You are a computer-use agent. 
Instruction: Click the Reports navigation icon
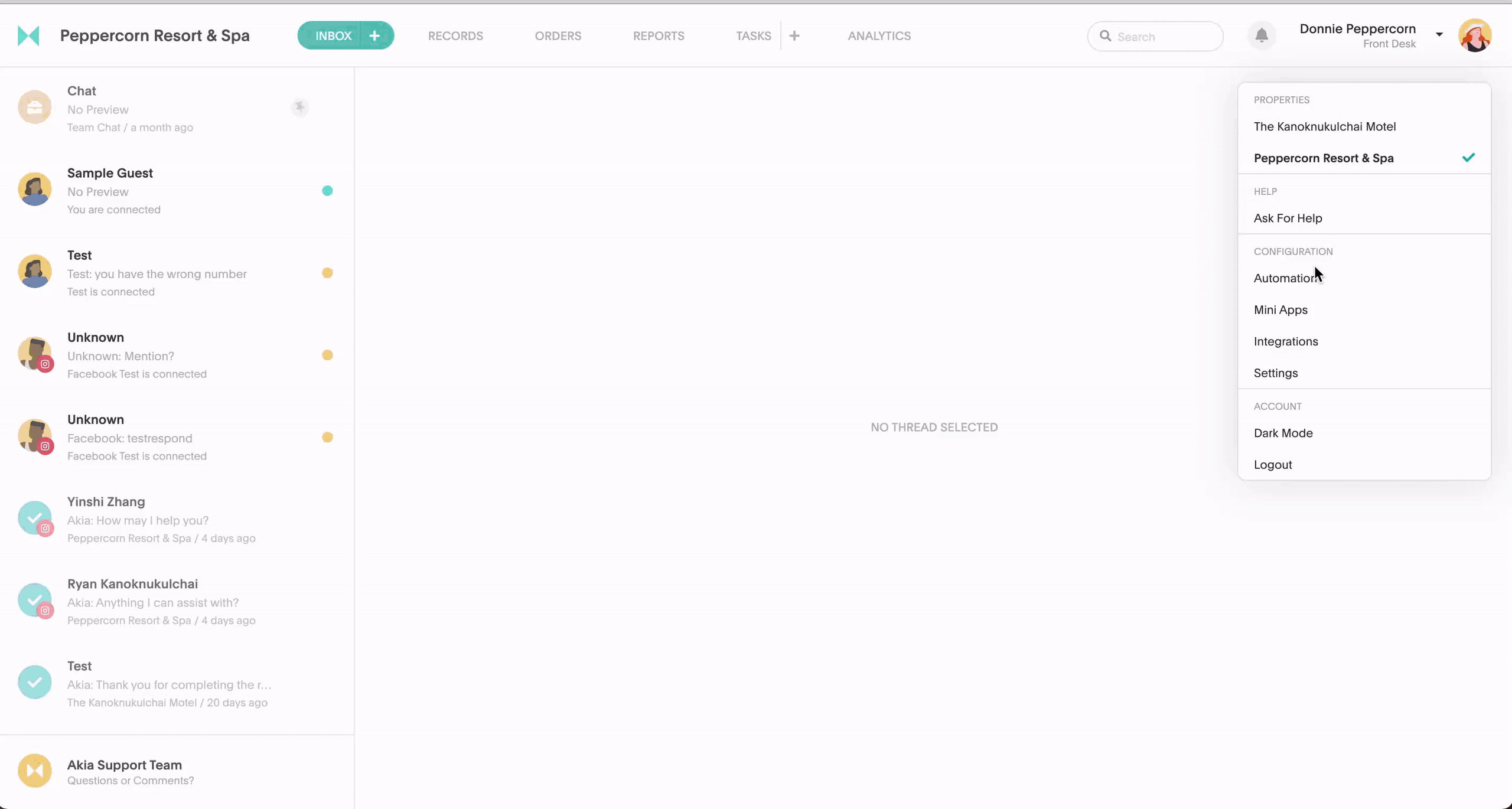pos(658,35)
